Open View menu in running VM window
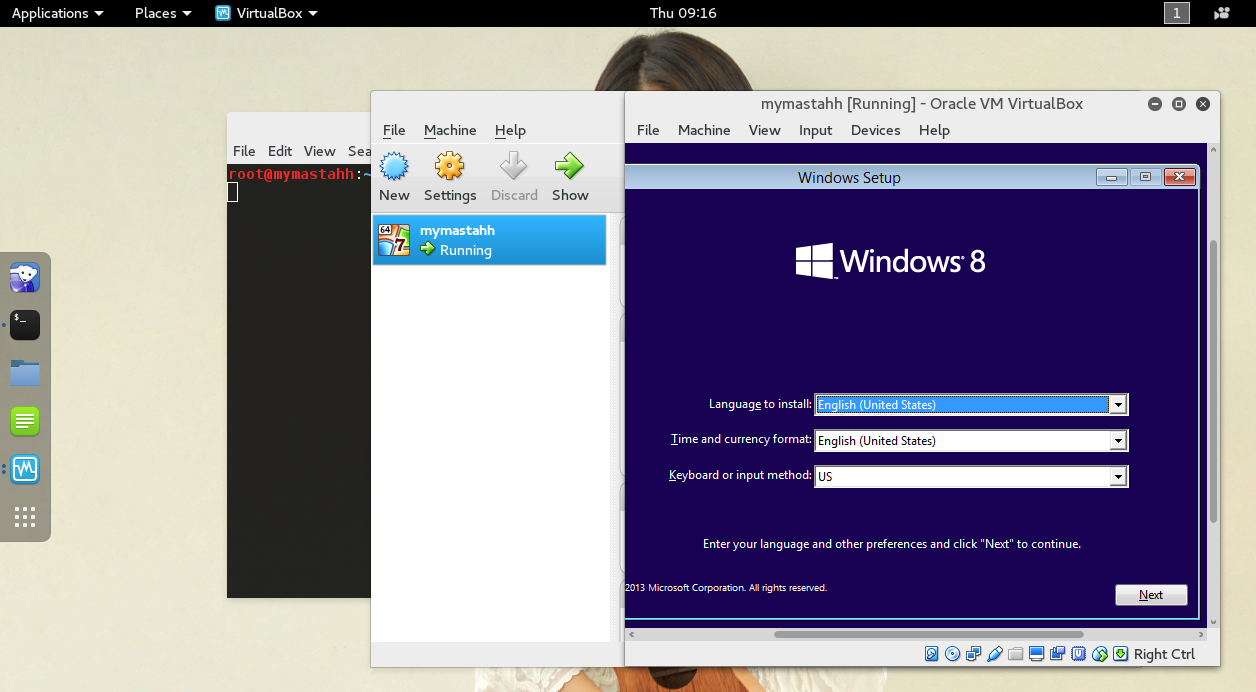Image resolution: width=1256 pixels, height=692 pixels. (x=764, y=130)
